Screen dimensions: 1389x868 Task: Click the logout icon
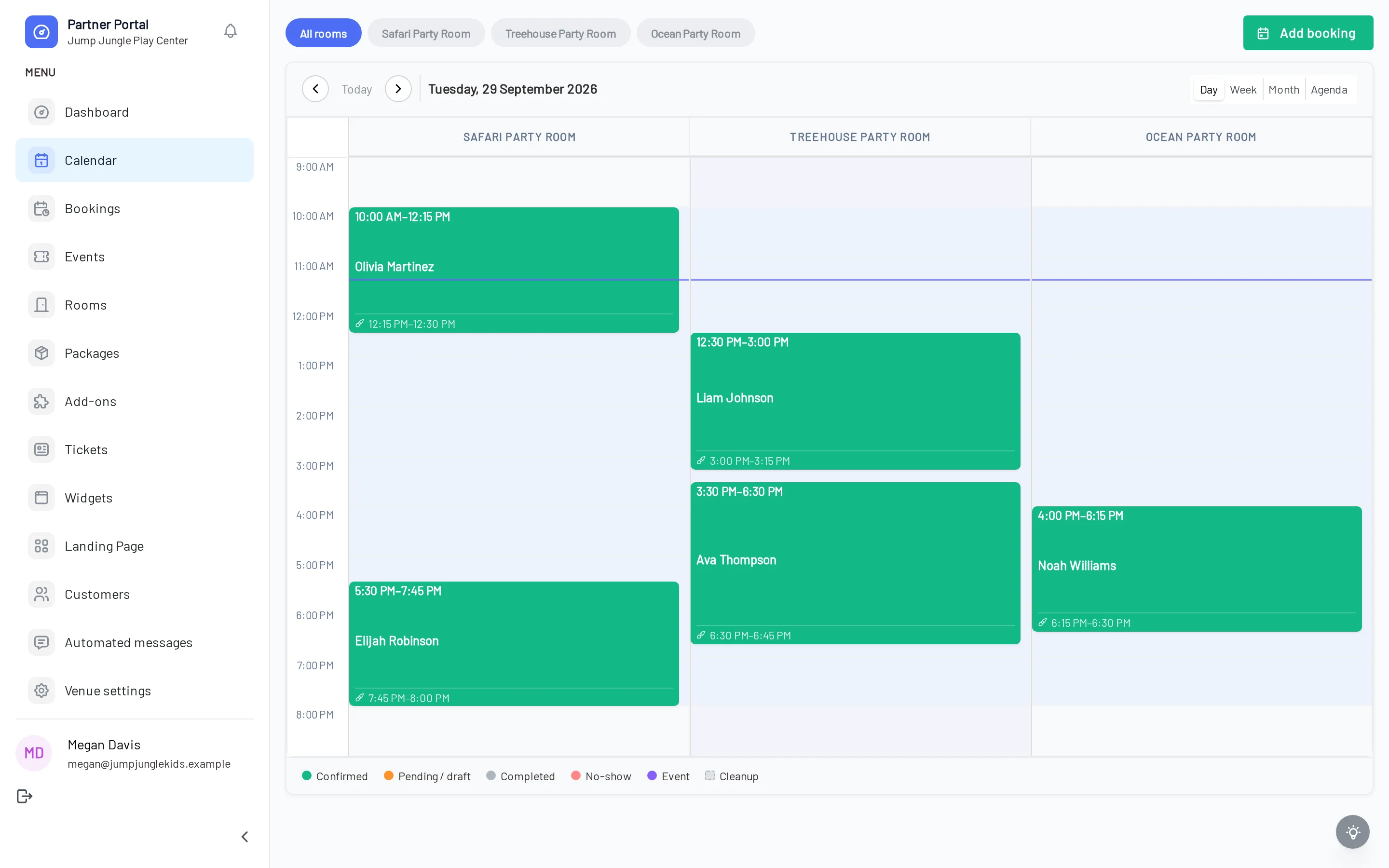[x=24, y=796]
